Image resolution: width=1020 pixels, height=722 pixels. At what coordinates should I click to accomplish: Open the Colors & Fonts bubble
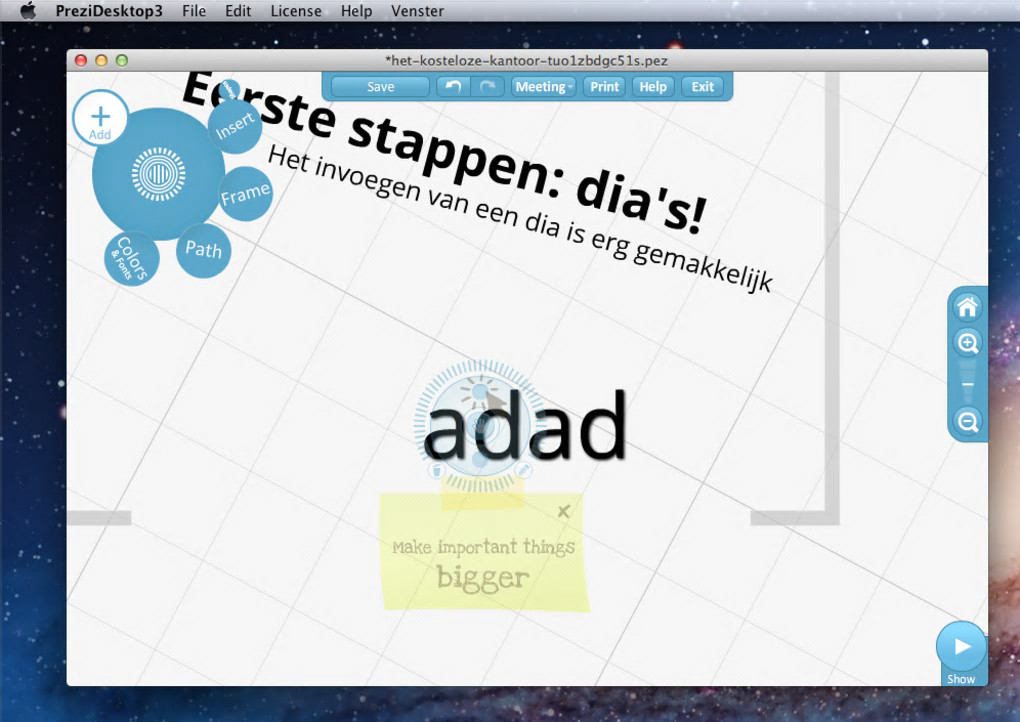131,259
